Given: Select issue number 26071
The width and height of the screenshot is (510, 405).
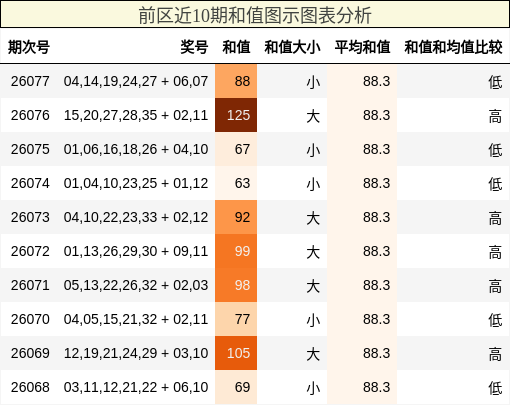Looking at the screenshot, I should tap(30, 285).
